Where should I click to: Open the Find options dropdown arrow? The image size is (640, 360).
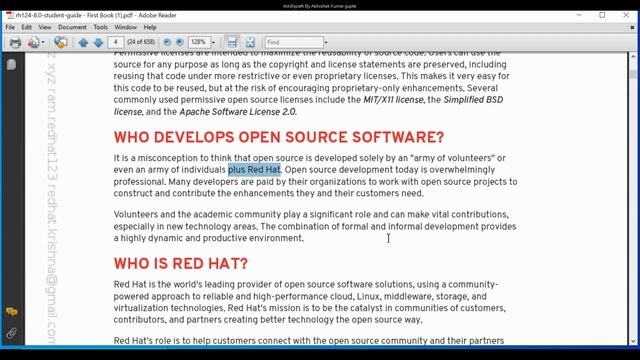[326, 42]
